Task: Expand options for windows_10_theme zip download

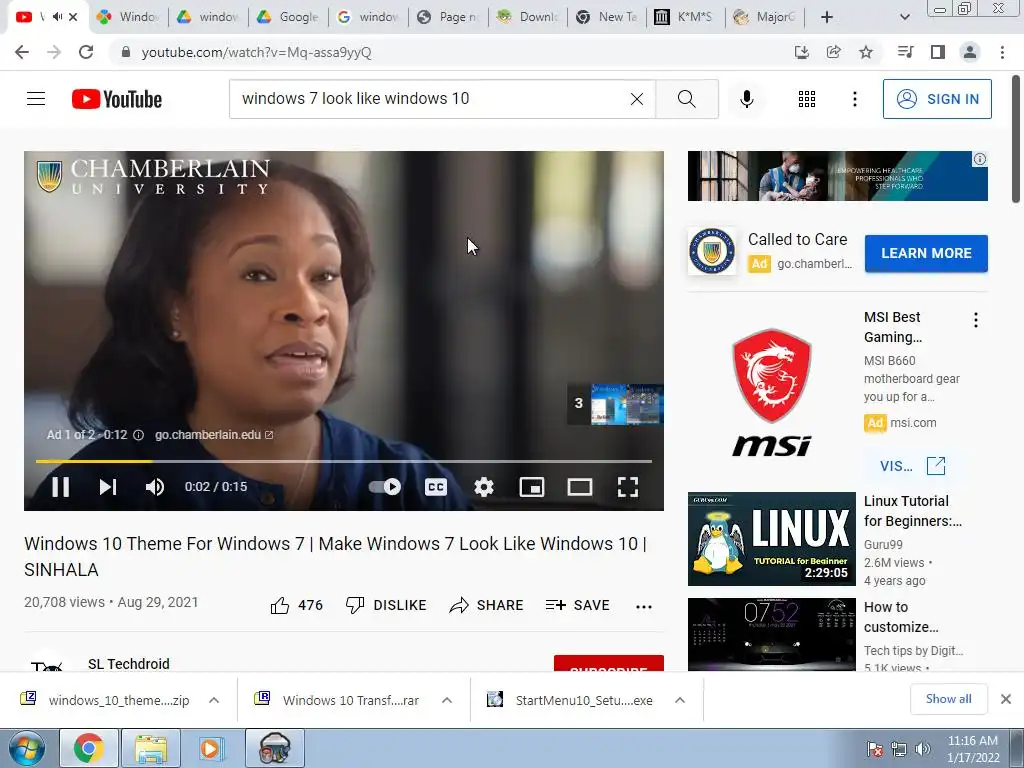Action: coord(214,700)
